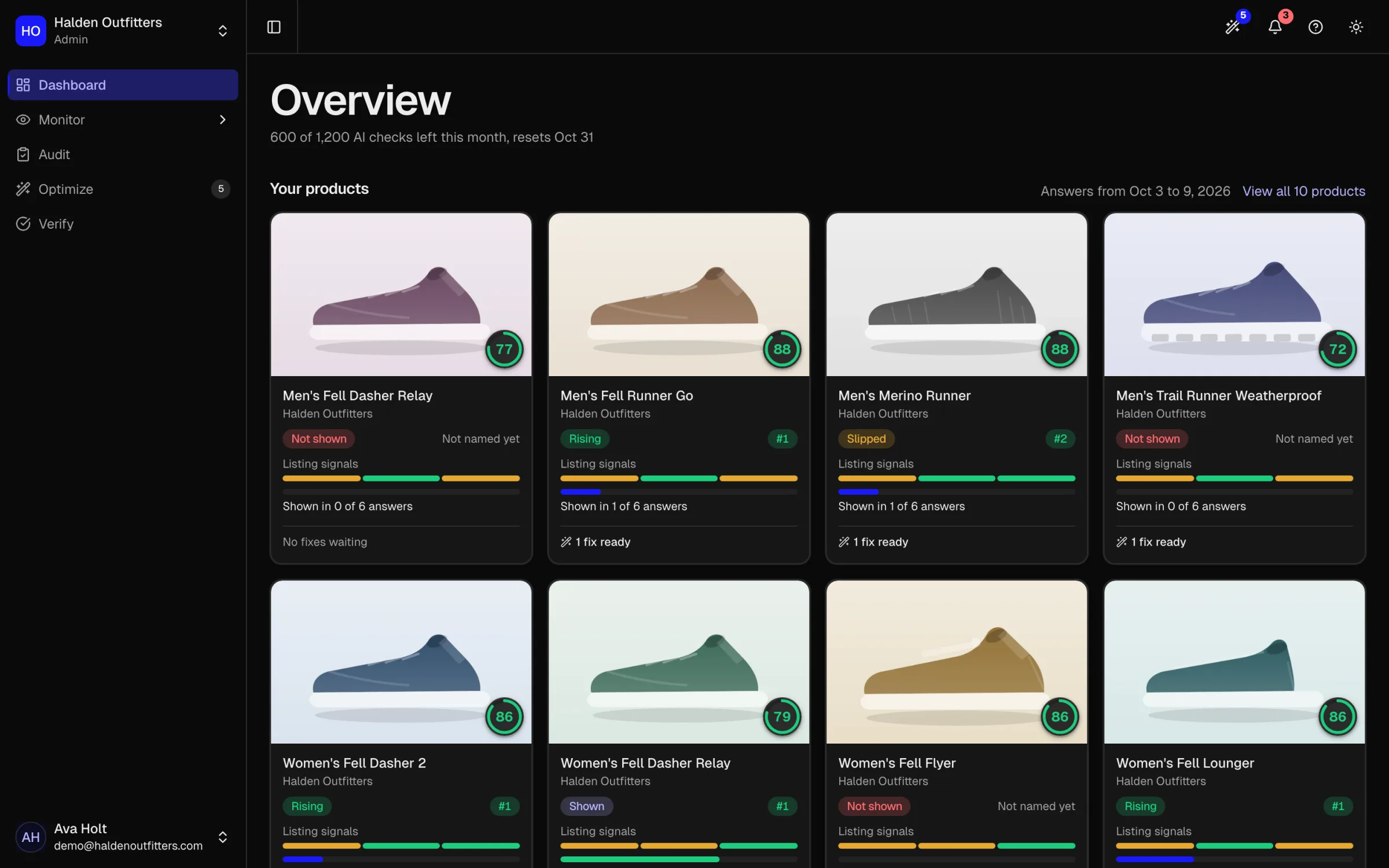Click the 79 score ring on Women's Fell Dasher Relay

click(x=782, y=716)
